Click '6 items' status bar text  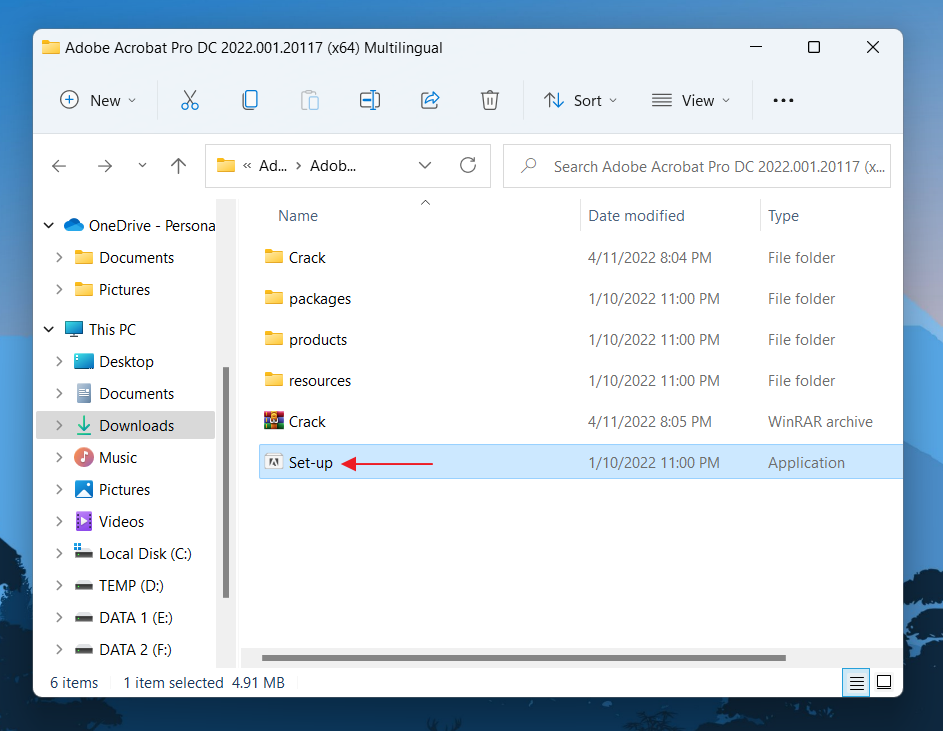pos(73,682)
